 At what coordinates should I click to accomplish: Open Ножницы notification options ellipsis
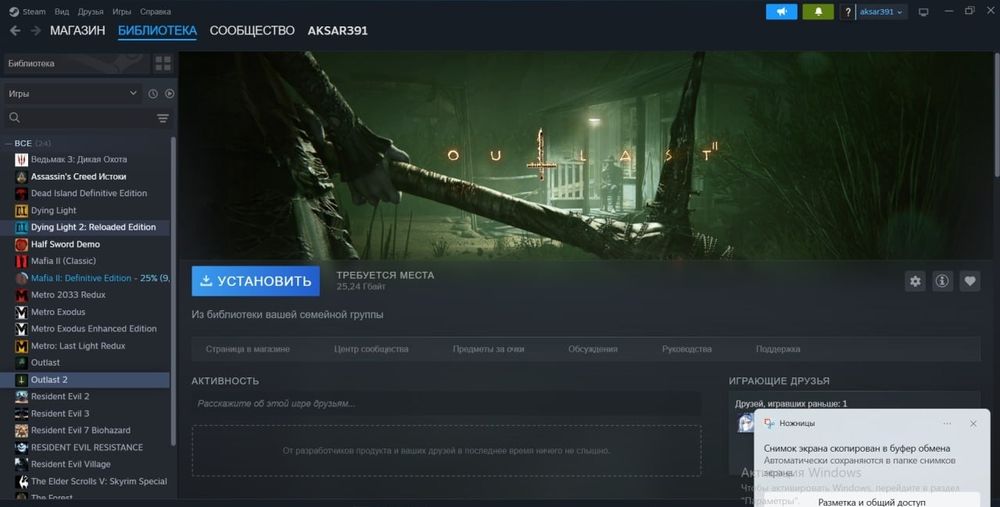(x=947, y=423)
